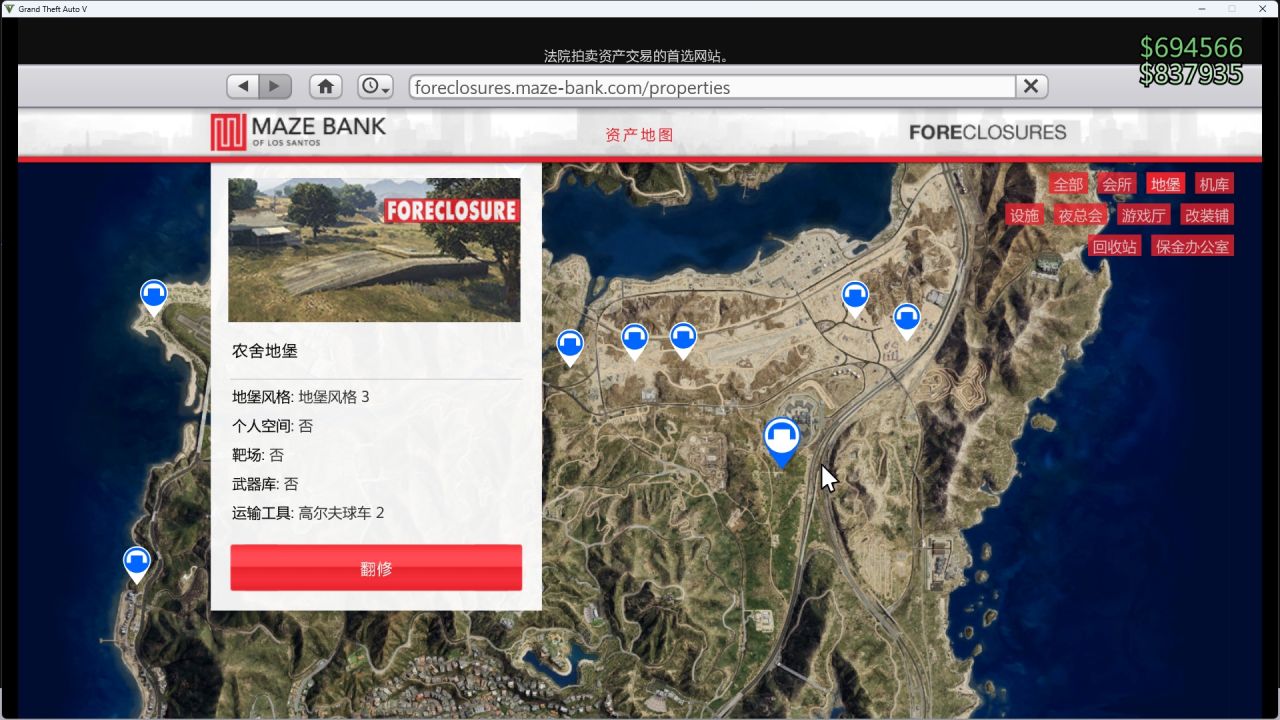Show 保金办公室 properties

pyautogui.click(x=1192, y=246)
